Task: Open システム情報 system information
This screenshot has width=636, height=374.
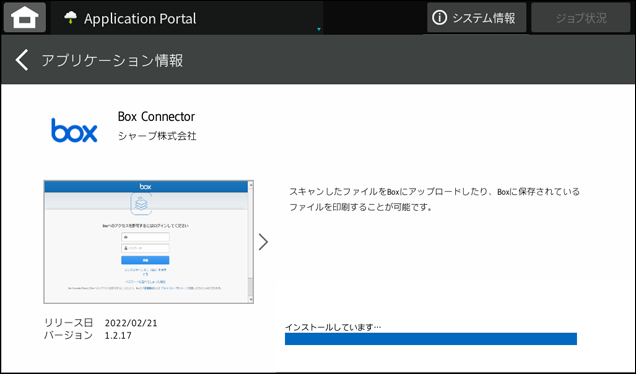Action: pyautogui.click(x=476, y=18)
